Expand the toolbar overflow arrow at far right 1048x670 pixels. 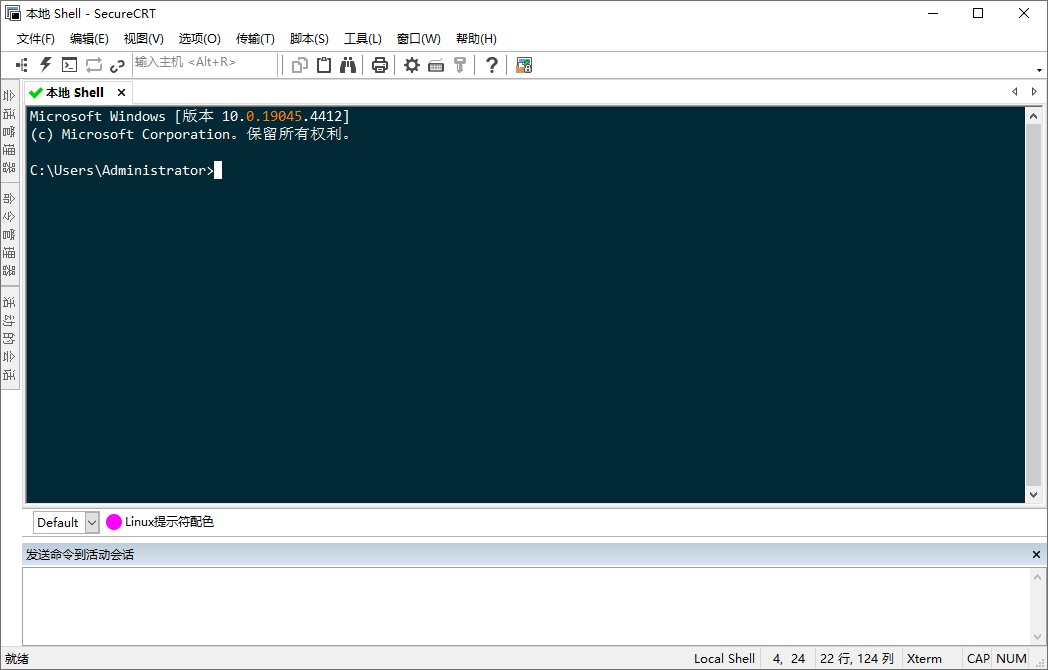click(x=1040, y=69)
